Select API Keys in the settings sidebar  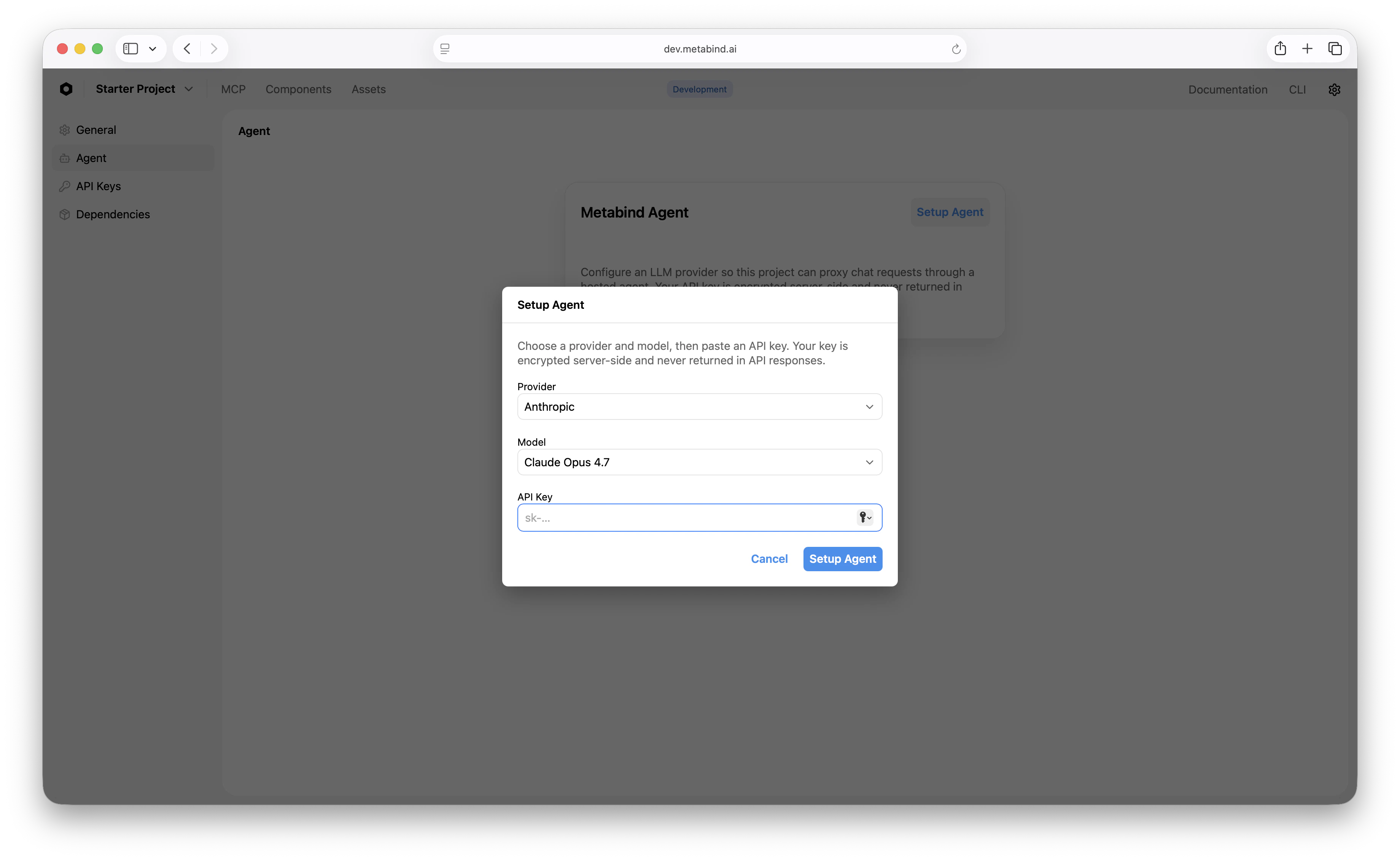click(x=133, y=186)
